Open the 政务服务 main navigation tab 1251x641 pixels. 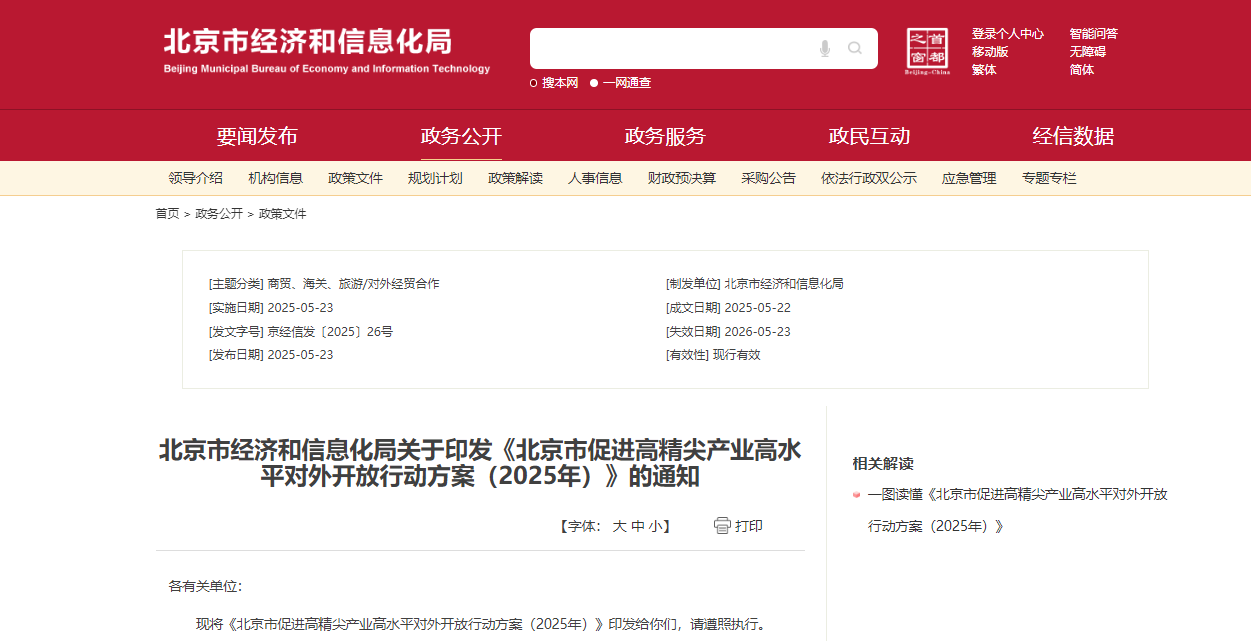coord(665,136)
